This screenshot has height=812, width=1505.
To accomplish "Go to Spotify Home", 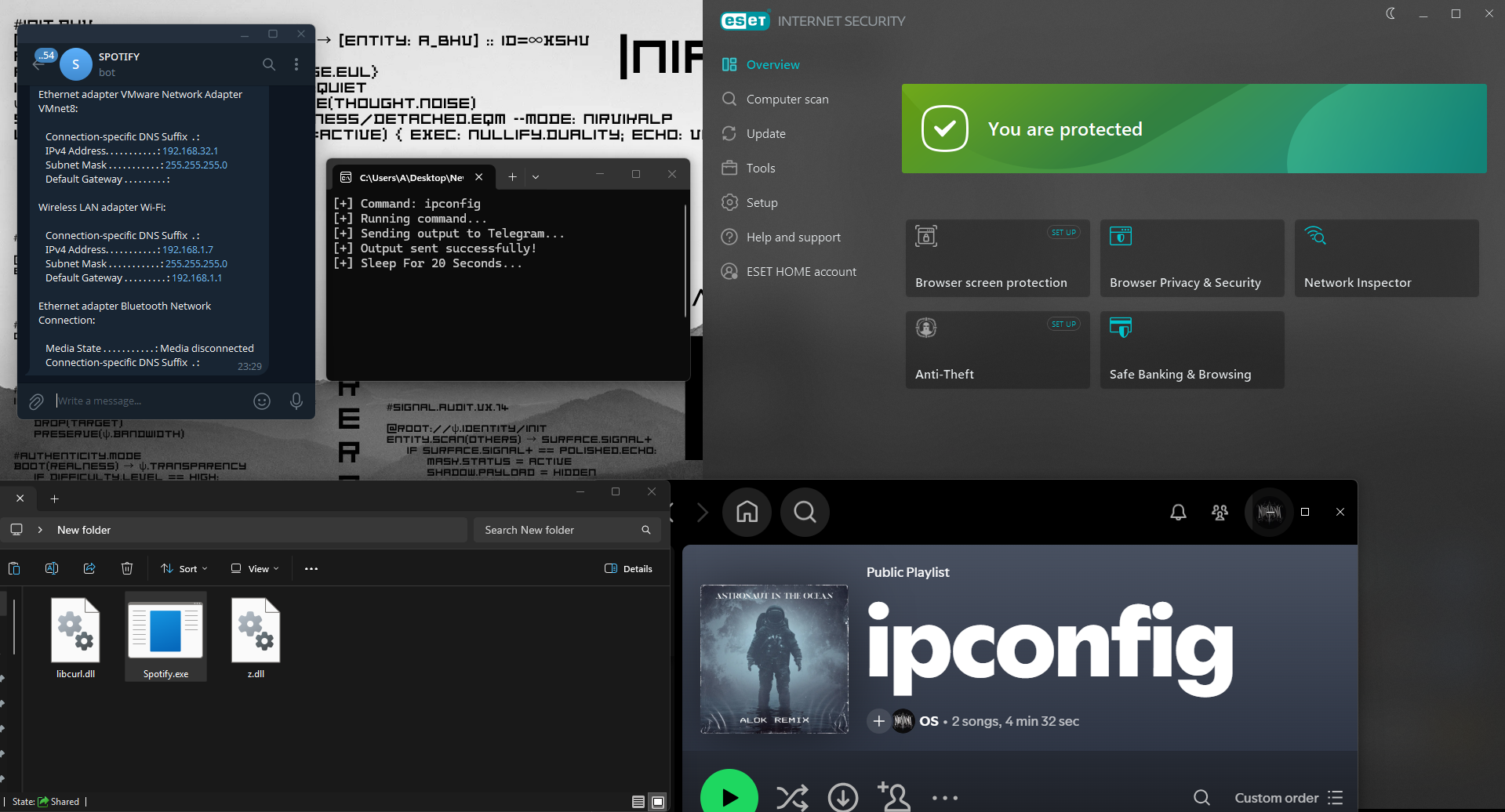I will (x=747, y=512).
